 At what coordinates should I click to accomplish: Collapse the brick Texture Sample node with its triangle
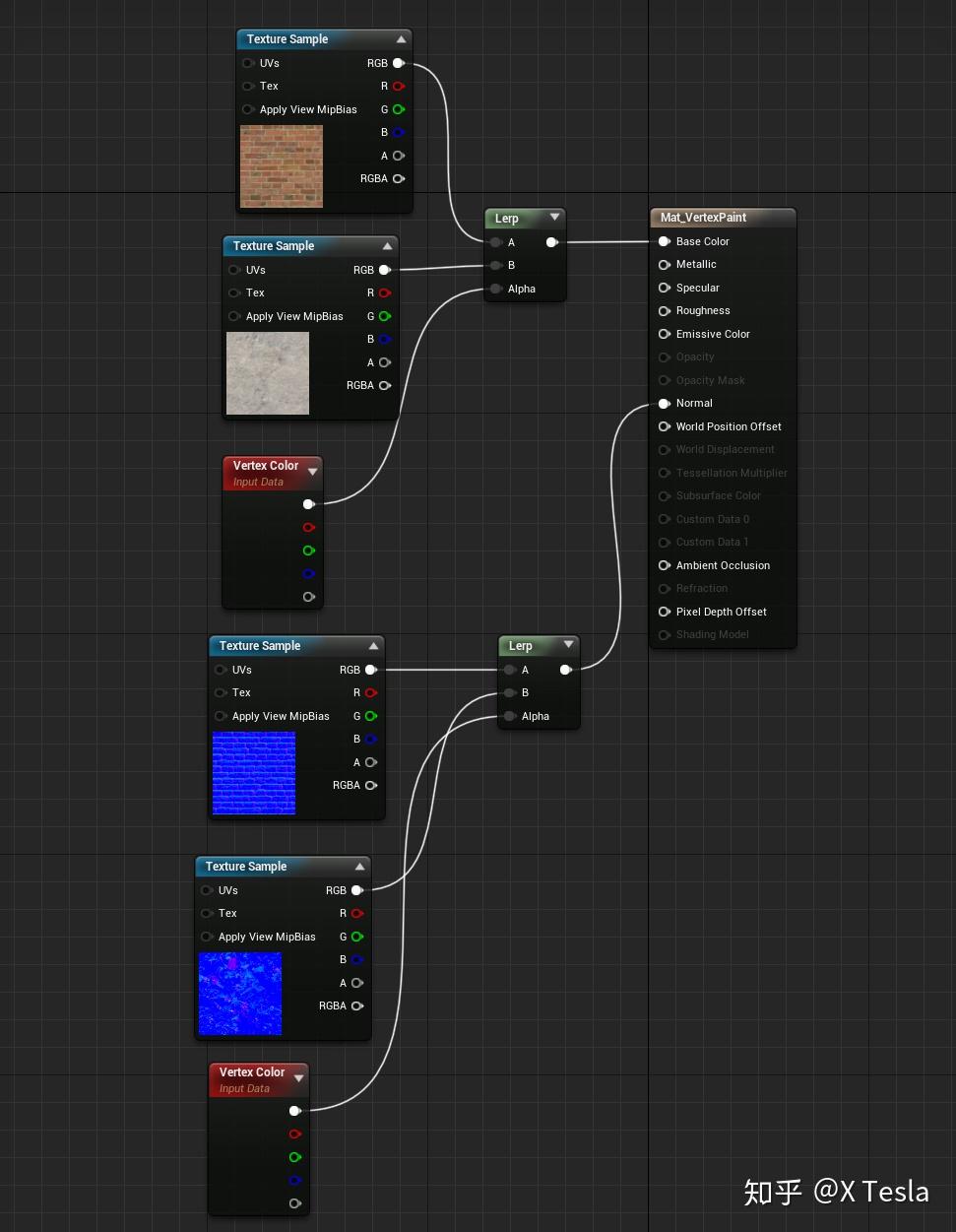[x=401, y=38]
